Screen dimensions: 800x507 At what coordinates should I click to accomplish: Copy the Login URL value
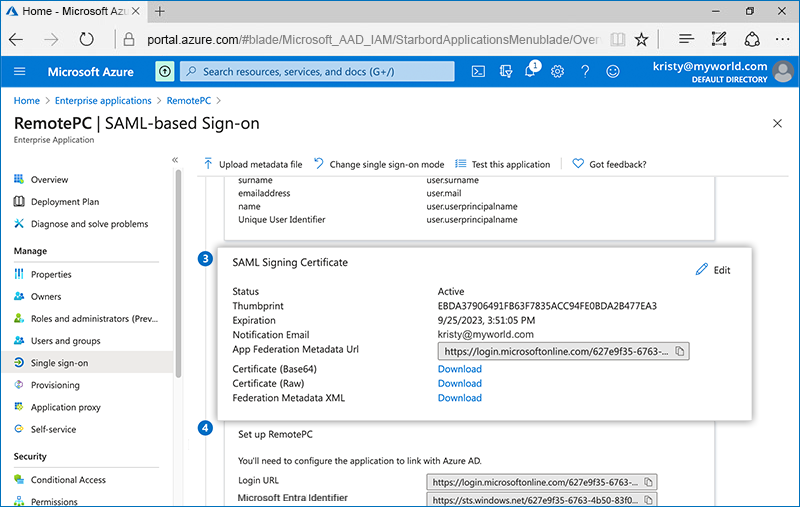(x=647, y=481)
